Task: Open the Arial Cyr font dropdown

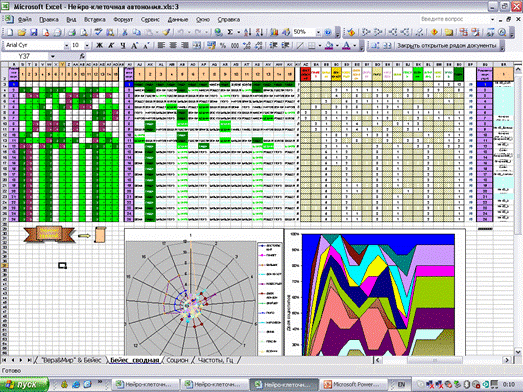Action: click(x=66, y=45)
